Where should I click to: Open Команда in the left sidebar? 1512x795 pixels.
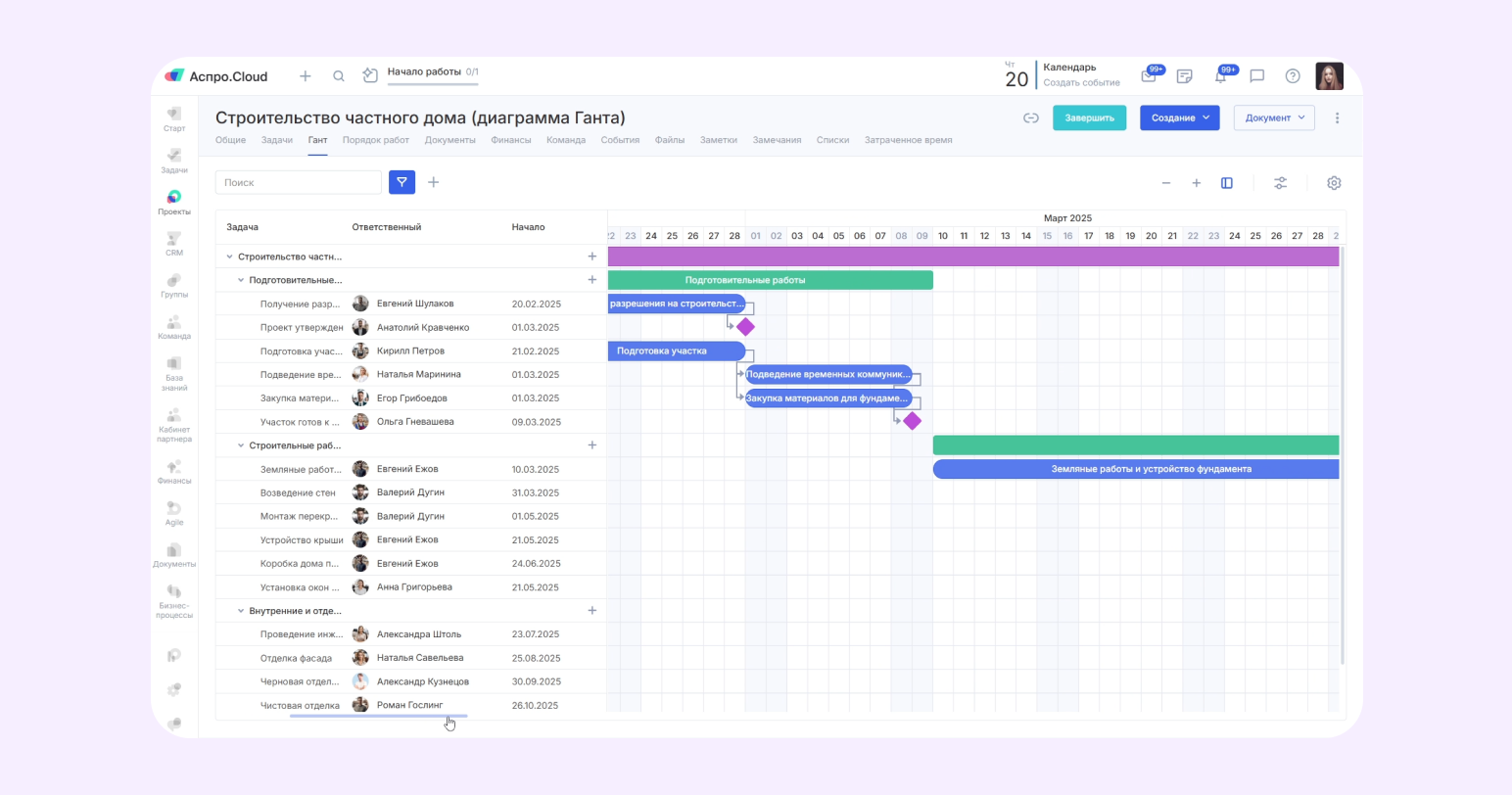coord(174,327)
